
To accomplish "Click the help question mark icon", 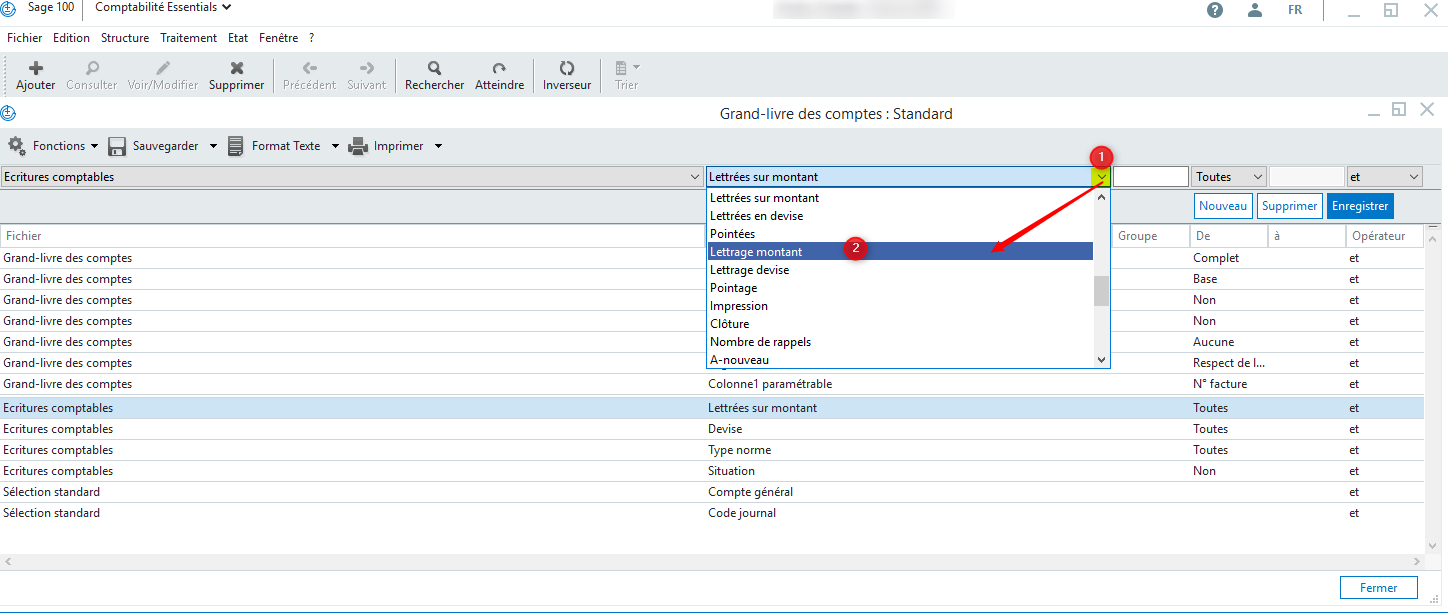I will 1215,10.
